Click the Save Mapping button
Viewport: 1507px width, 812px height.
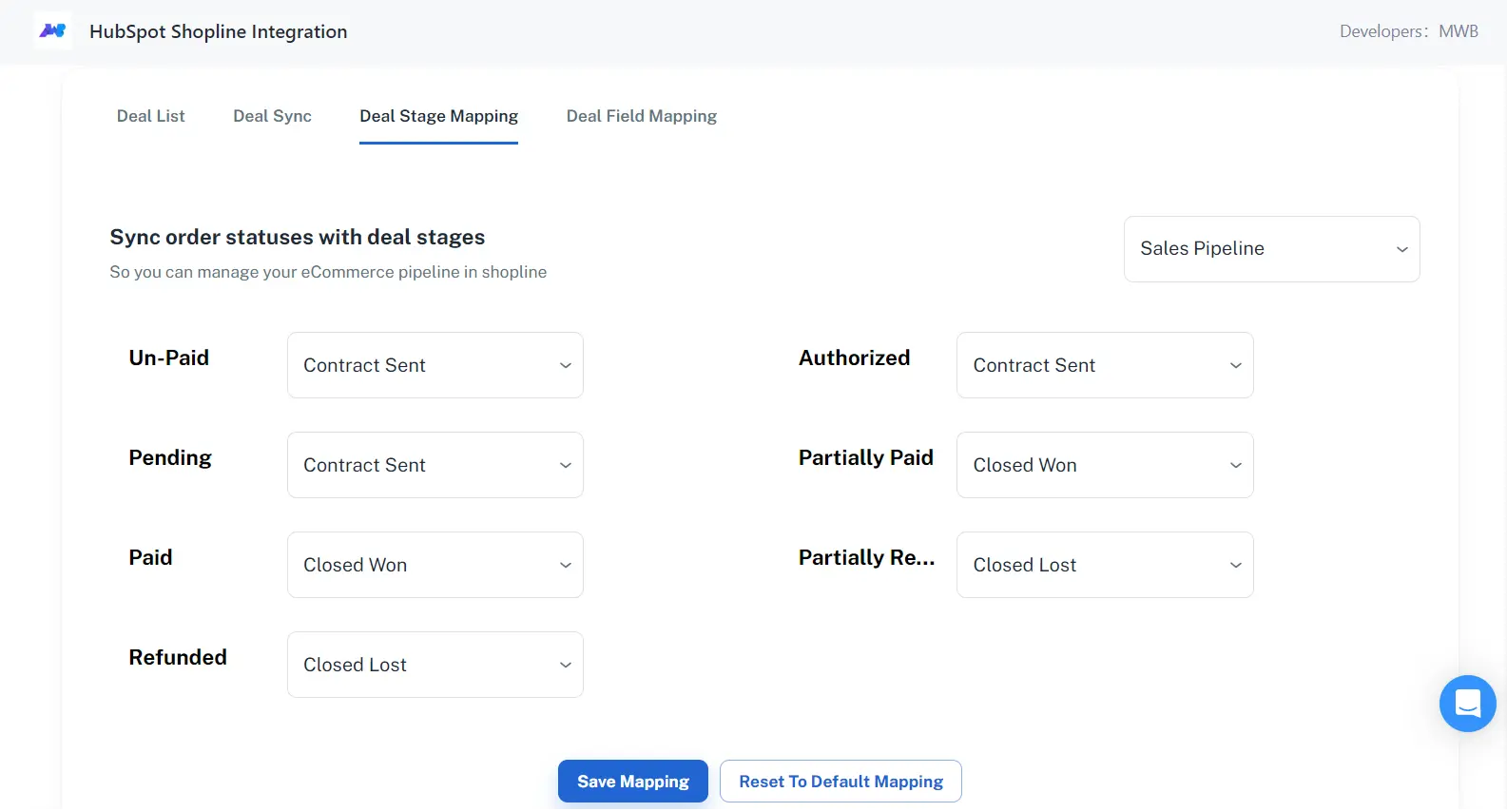(x=632, y=782)
